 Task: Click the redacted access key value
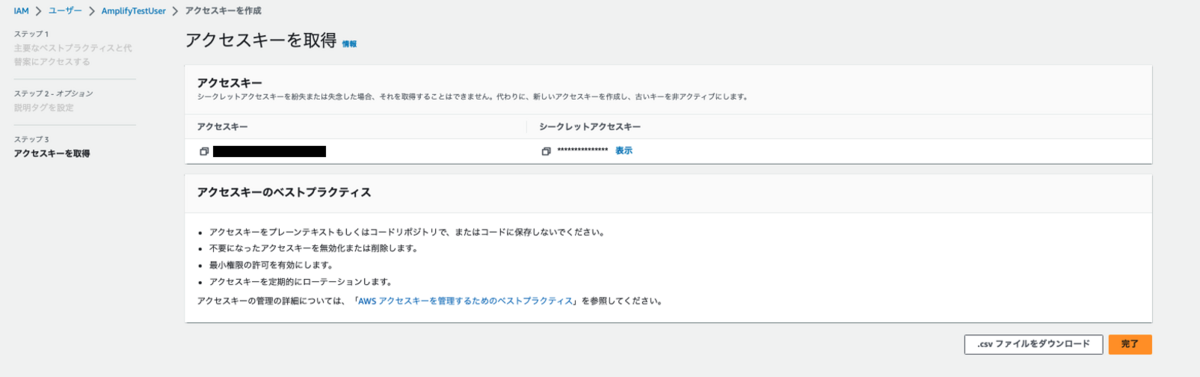[x=269, y=151]
